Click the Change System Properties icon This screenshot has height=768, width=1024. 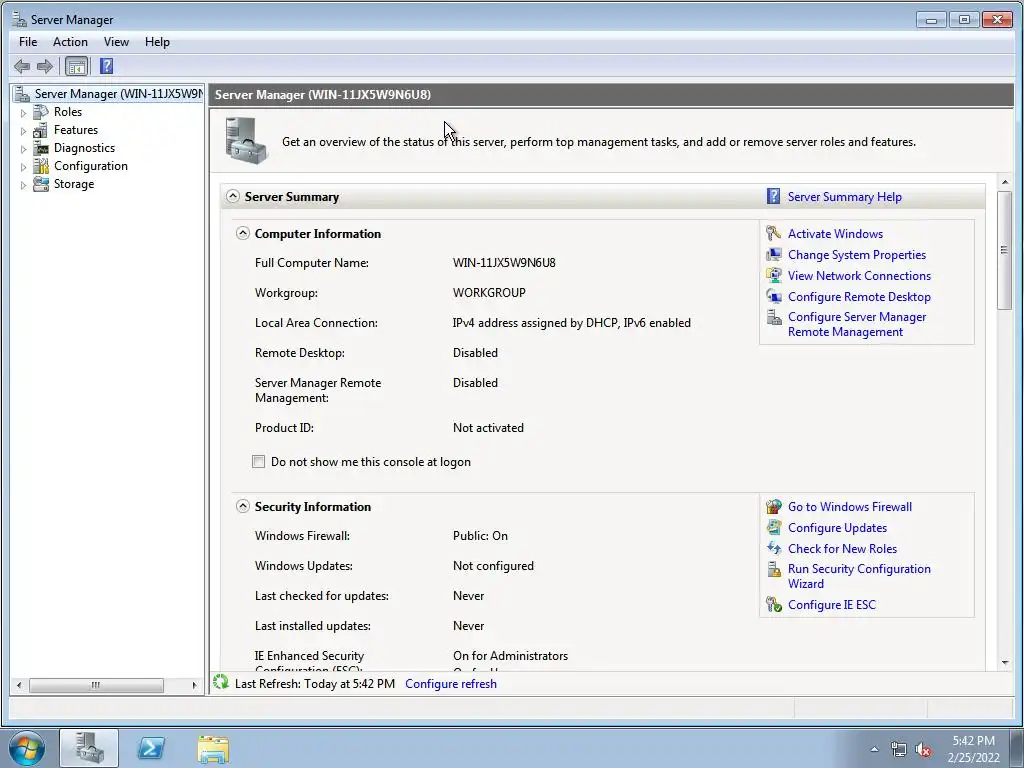[x=774, y=254]
